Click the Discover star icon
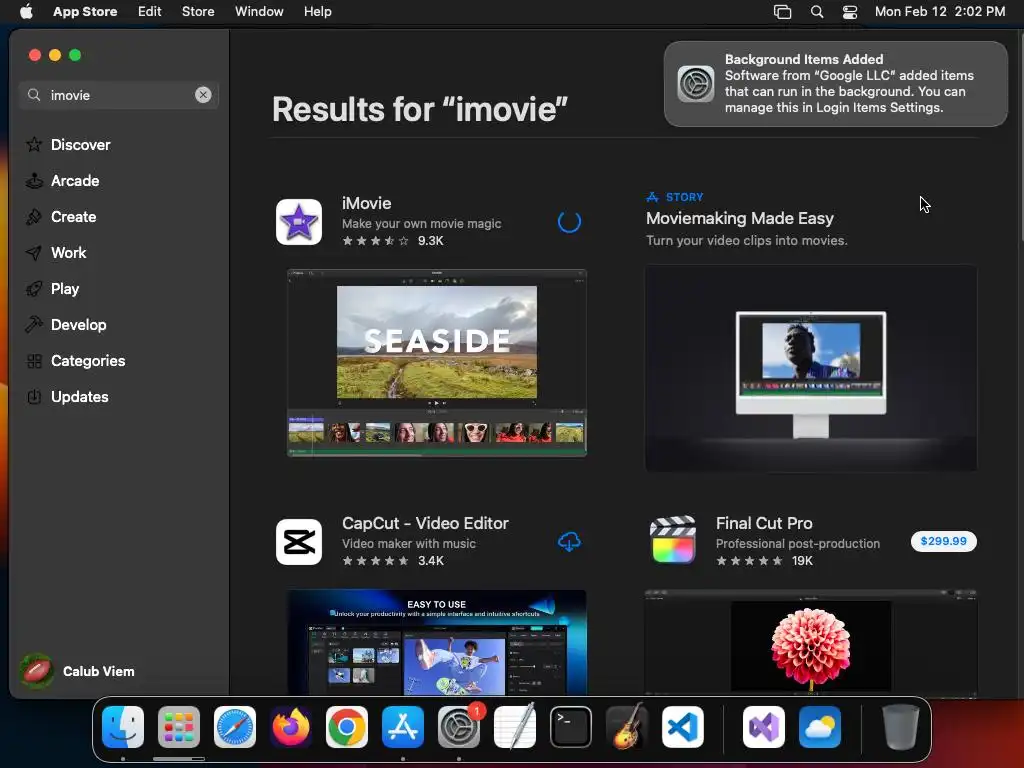Screen dimensions: 1024x768 click(34, 144)
